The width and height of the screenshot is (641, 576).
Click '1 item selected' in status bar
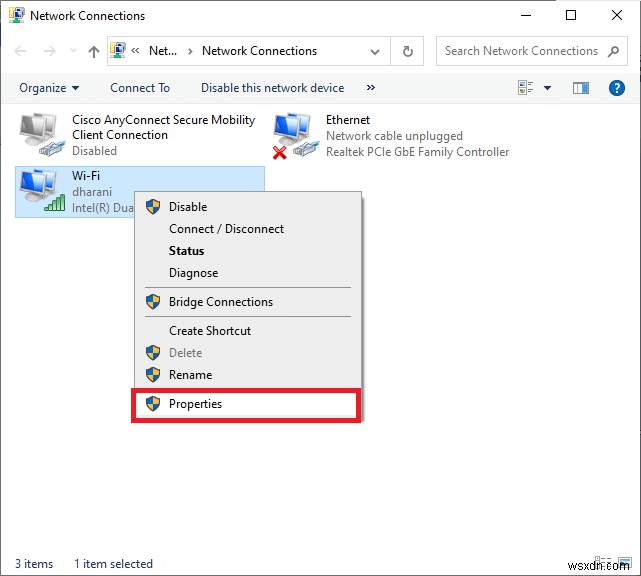click(113, 564)
